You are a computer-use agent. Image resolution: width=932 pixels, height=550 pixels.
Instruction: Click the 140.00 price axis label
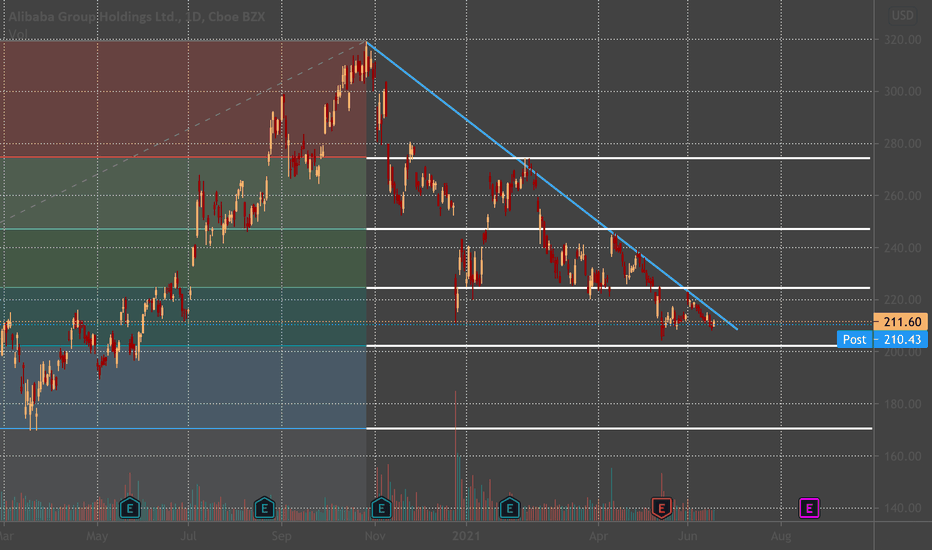902,508
